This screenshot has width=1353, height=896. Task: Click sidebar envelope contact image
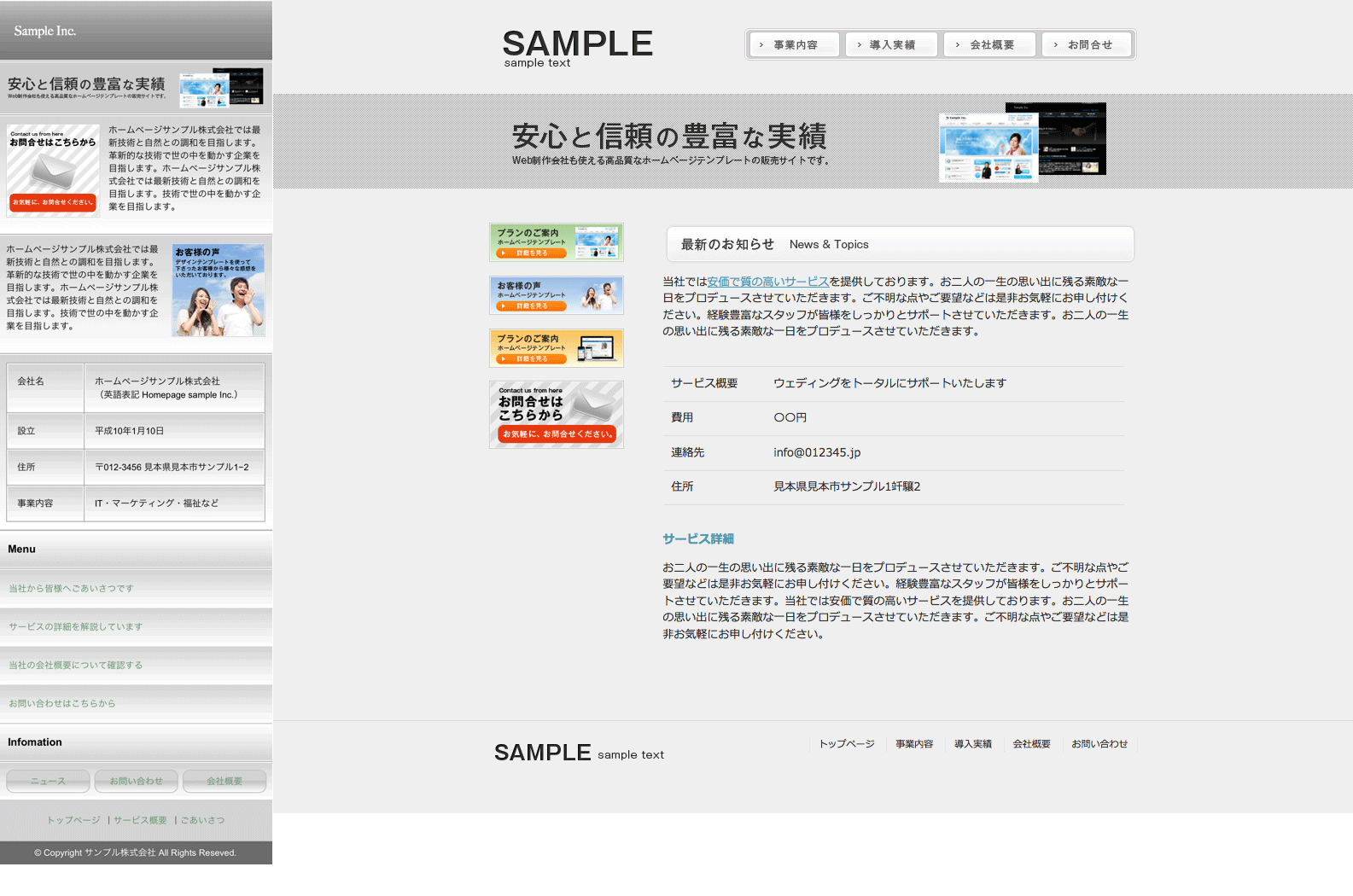53,171
